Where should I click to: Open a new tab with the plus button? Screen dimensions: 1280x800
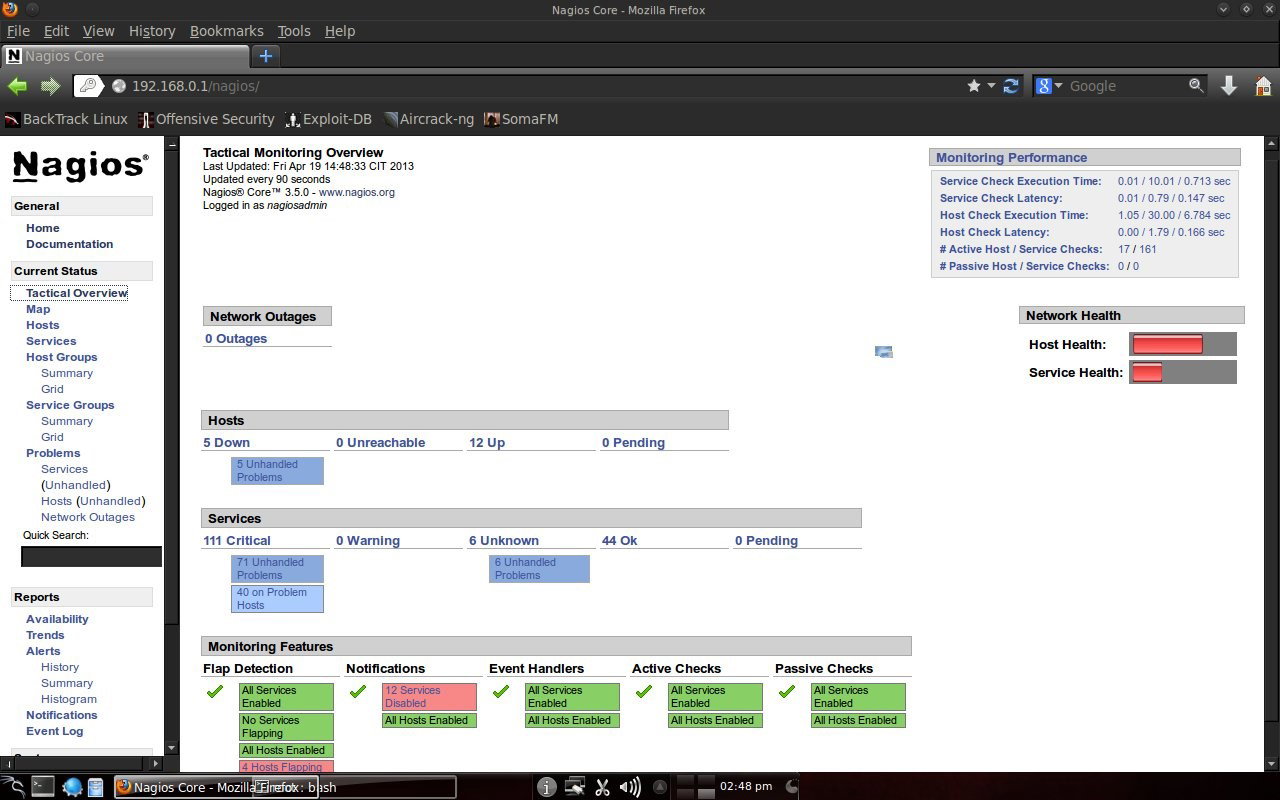click(265, 56)
